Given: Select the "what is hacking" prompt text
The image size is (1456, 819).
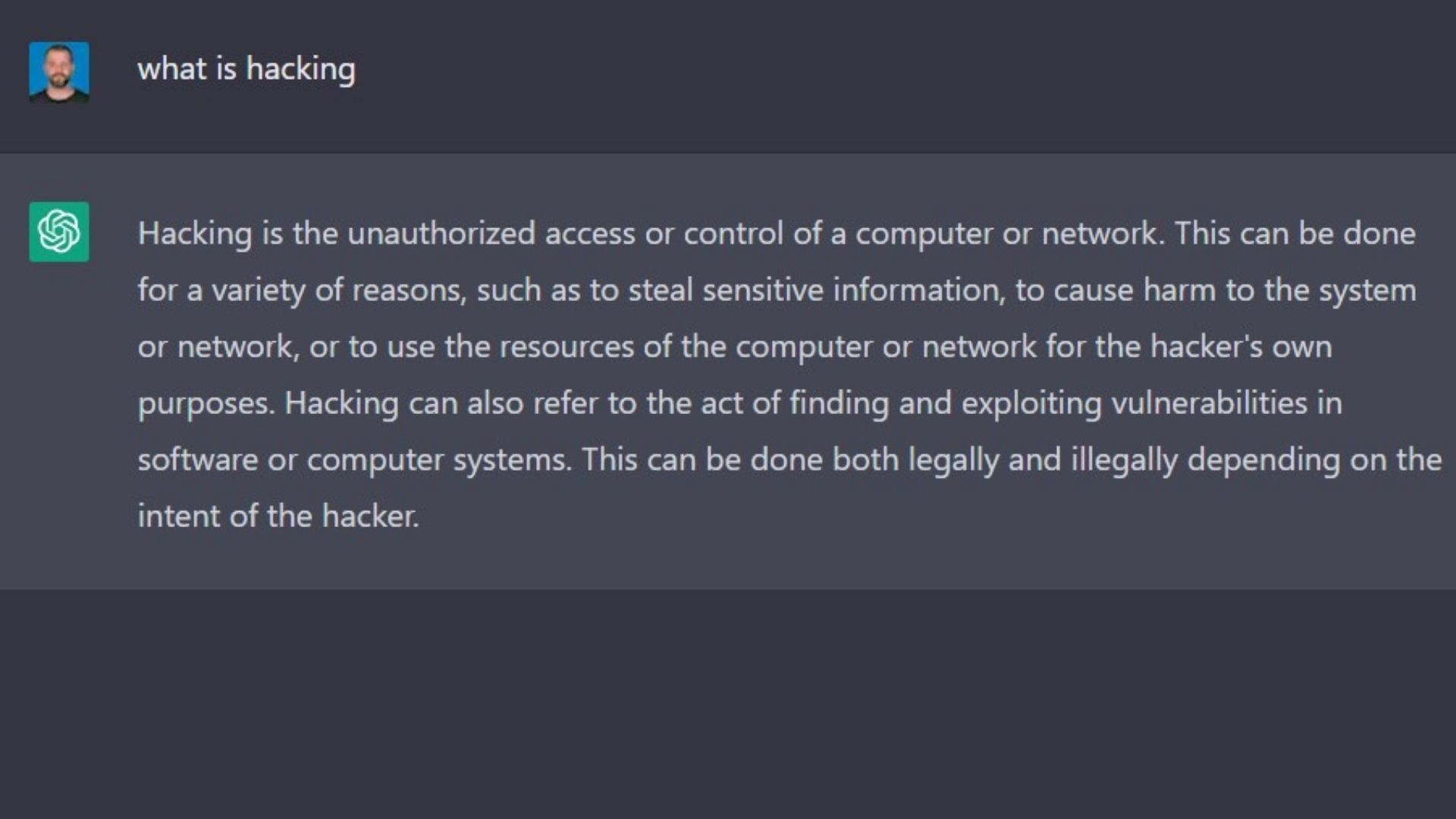Looking at the screenshot, I should [x=246, y=70].
